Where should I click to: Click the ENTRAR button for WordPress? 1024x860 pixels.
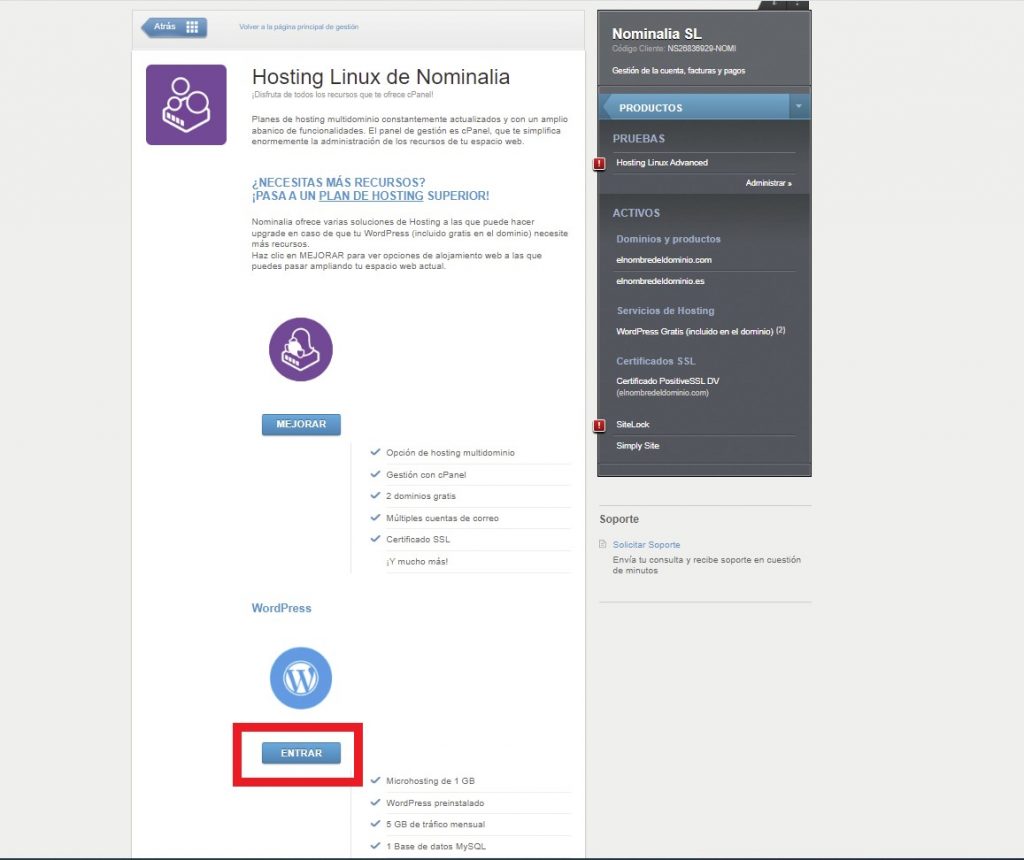click(x=301, y=753)
